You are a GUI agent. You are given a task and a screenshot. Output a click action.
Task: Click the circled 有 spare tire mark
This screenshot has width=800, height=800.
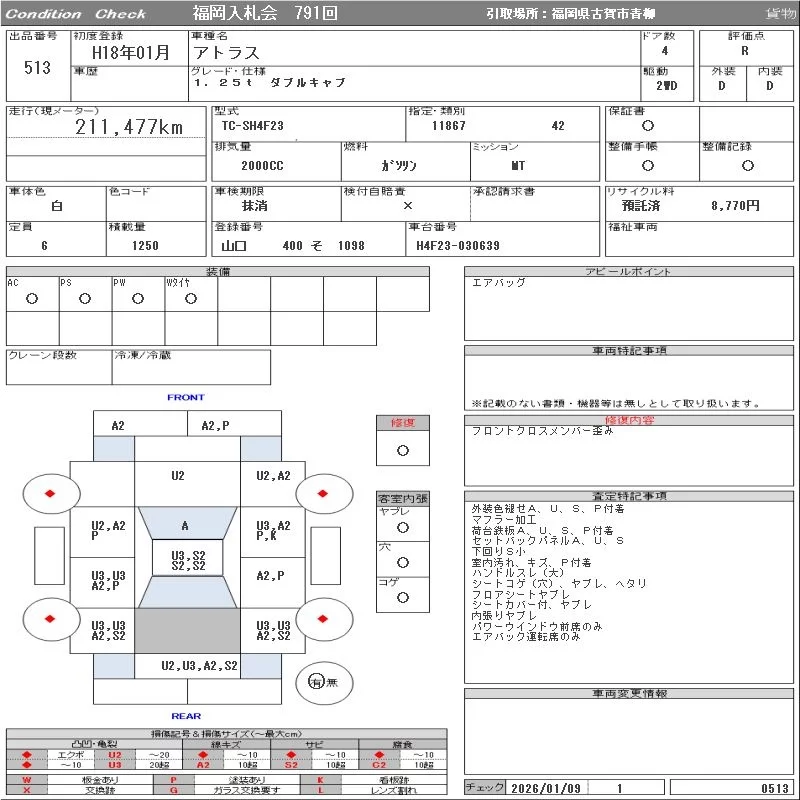(x=316, y=682)
